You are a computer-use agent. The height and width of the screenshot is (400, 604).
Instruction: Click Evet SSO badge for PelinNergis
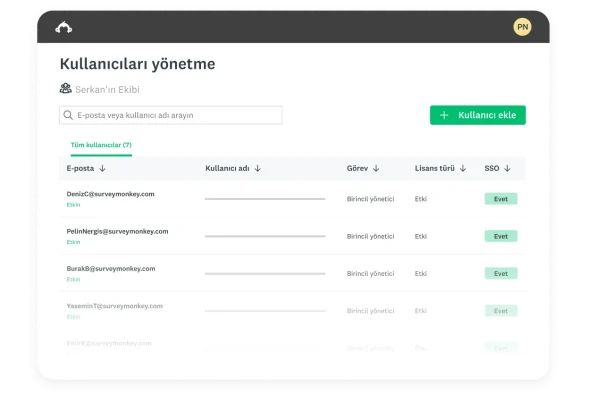pos(501,236)
